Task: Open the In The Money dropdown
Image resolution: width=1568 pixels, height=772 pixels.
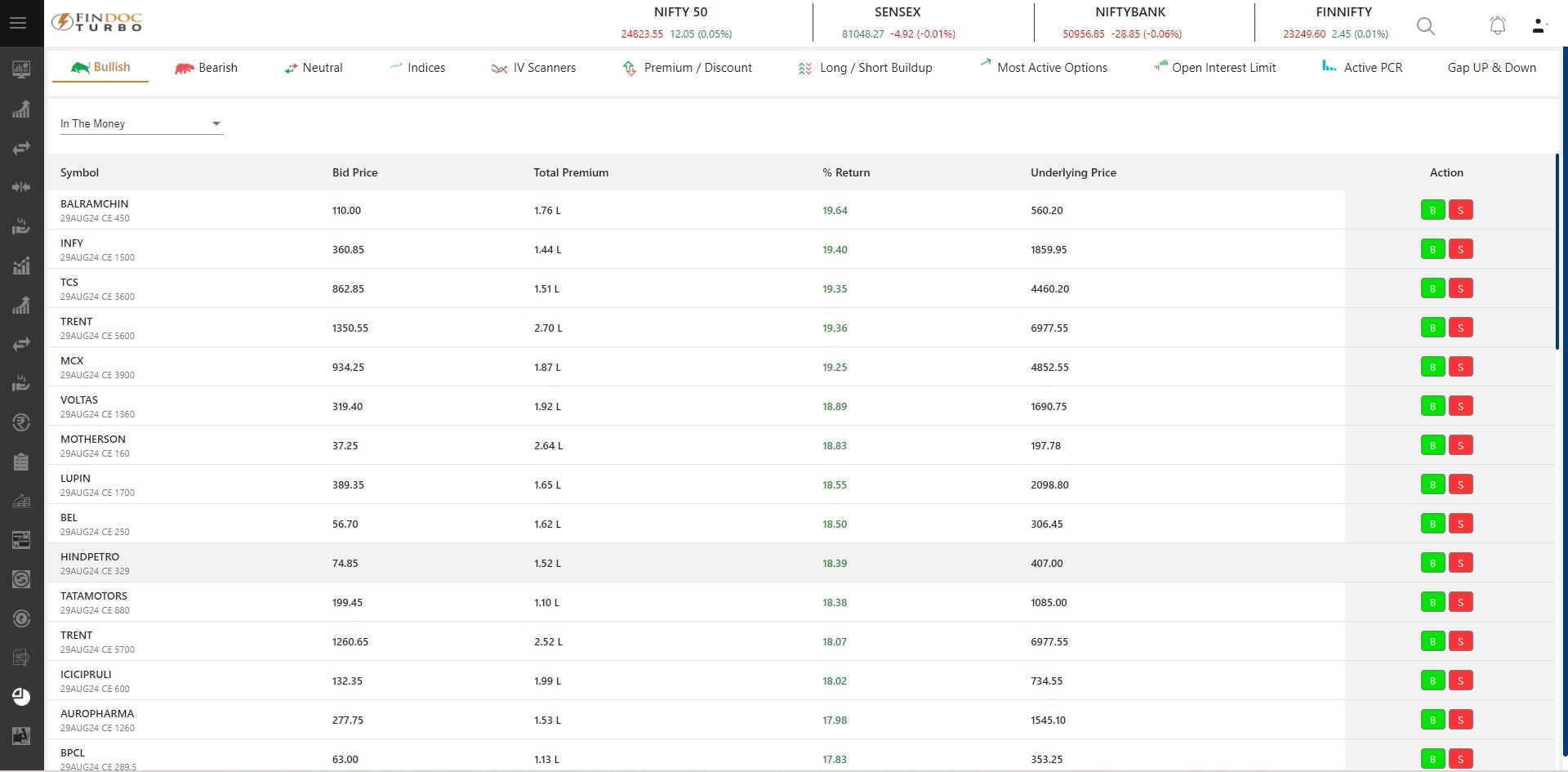Action: click(x=140, y=123)
